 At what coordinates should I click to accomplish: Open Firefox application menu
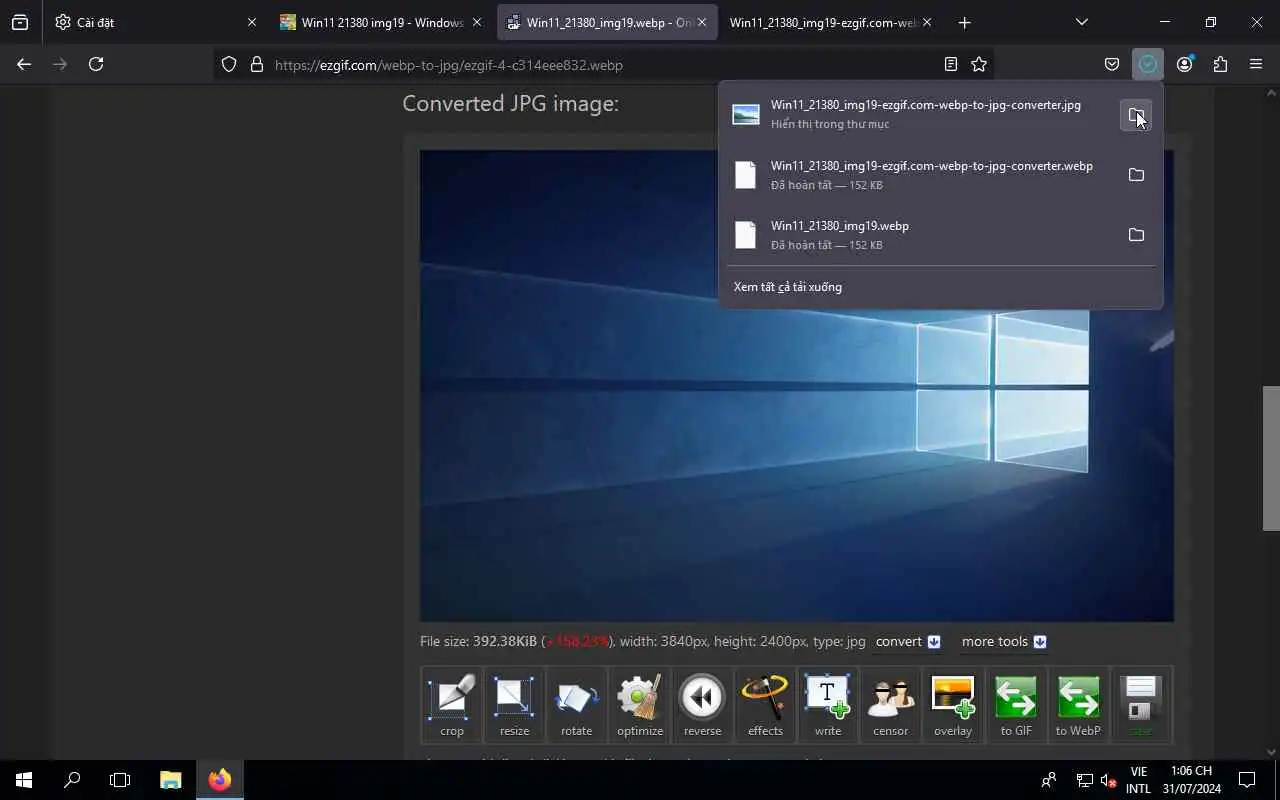click(1256, 64)
